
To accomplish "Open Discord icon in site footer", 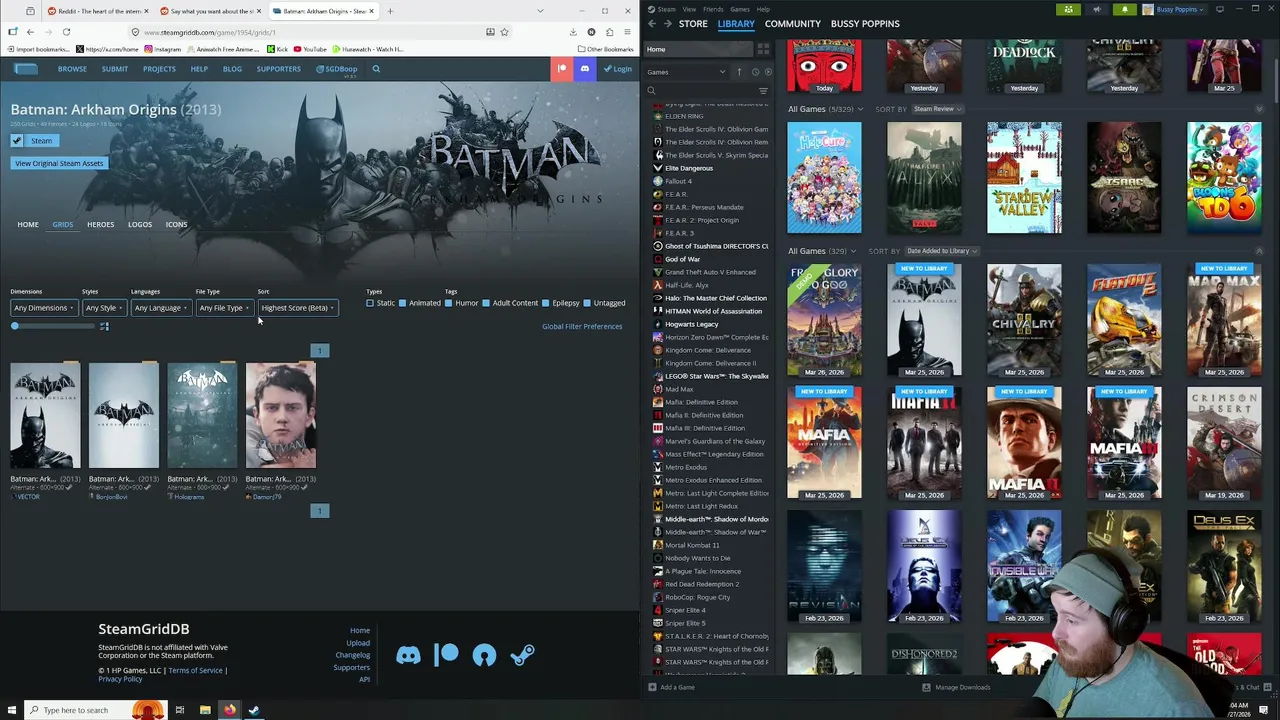I will click(408, 656).
